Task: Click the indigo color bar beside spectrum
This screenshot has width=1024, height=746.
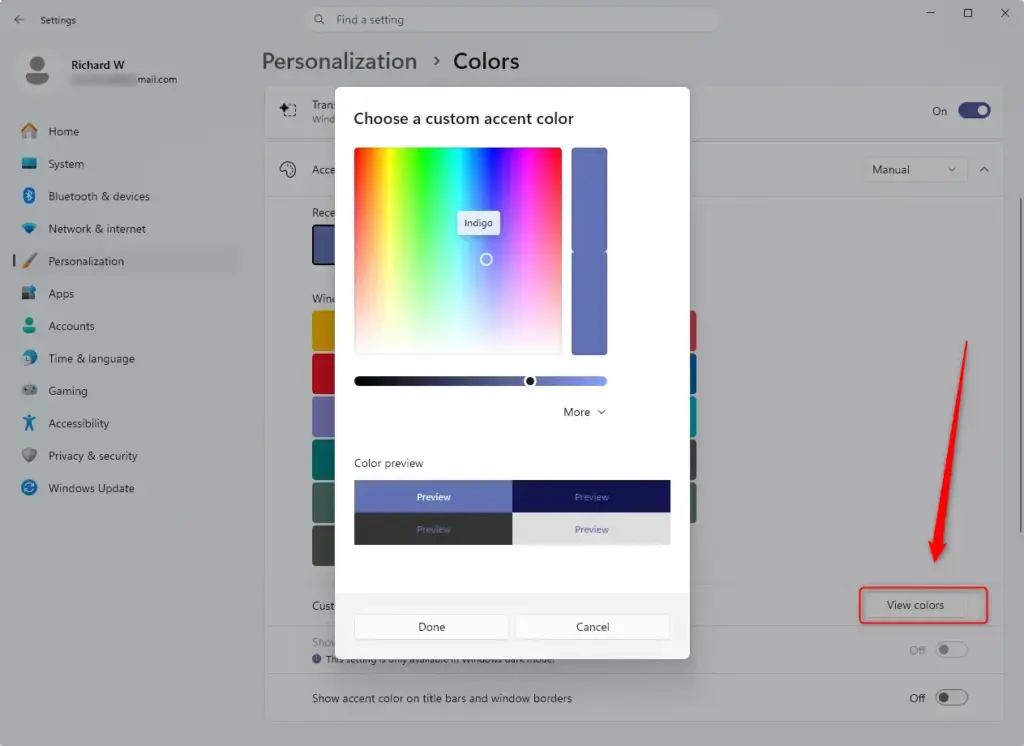Action: tap(589, 251)
